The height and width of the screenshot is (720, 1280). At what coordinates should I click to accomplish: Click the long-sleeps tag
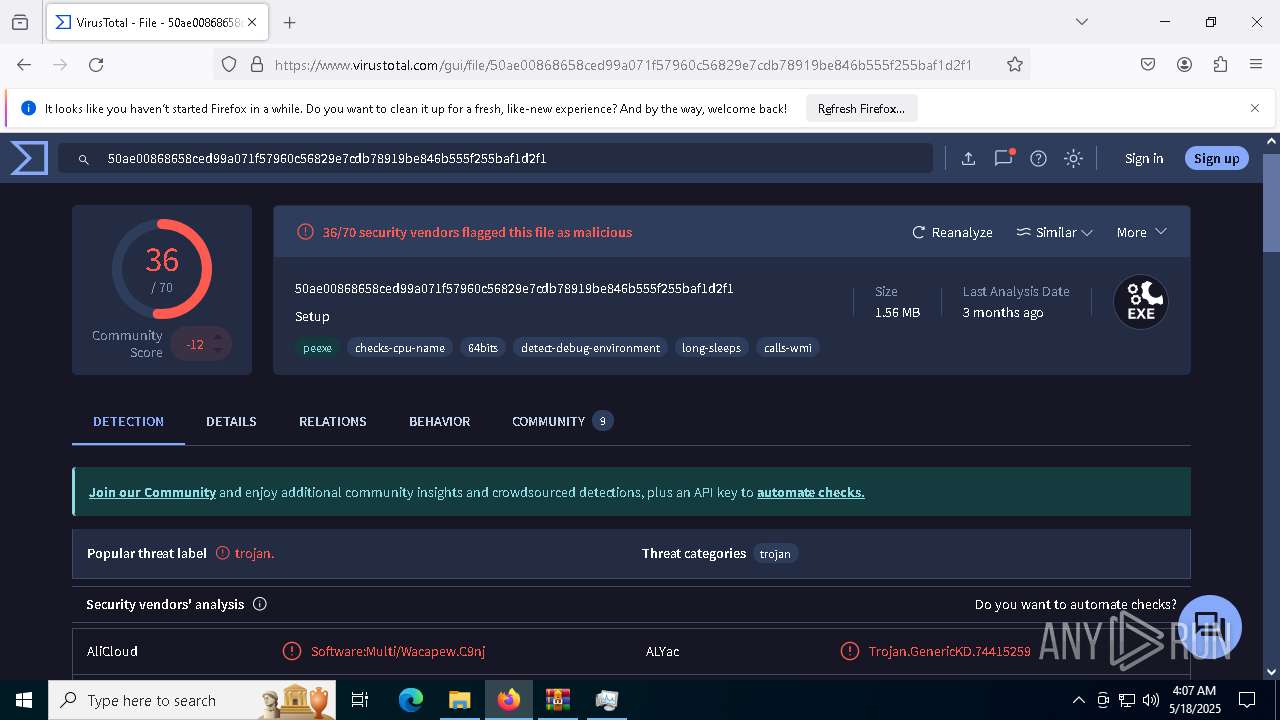click(x=711, y=348)
